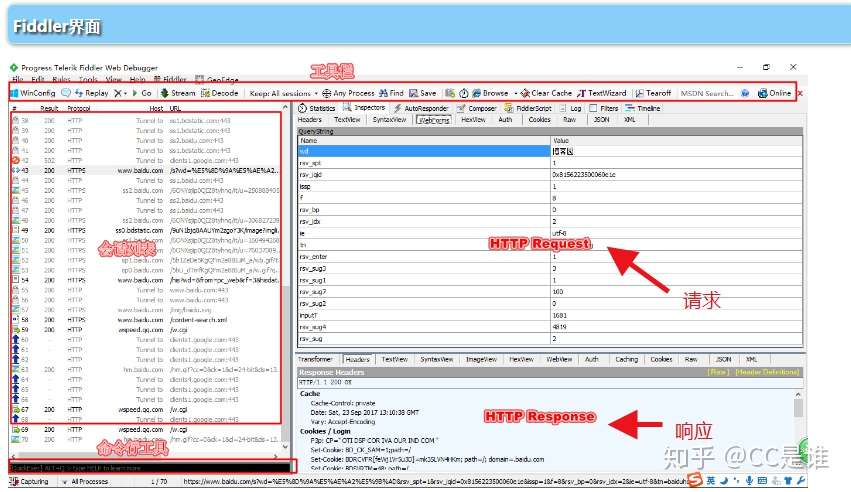Expand Keep: All sessions dropdown

coord(283,93)
